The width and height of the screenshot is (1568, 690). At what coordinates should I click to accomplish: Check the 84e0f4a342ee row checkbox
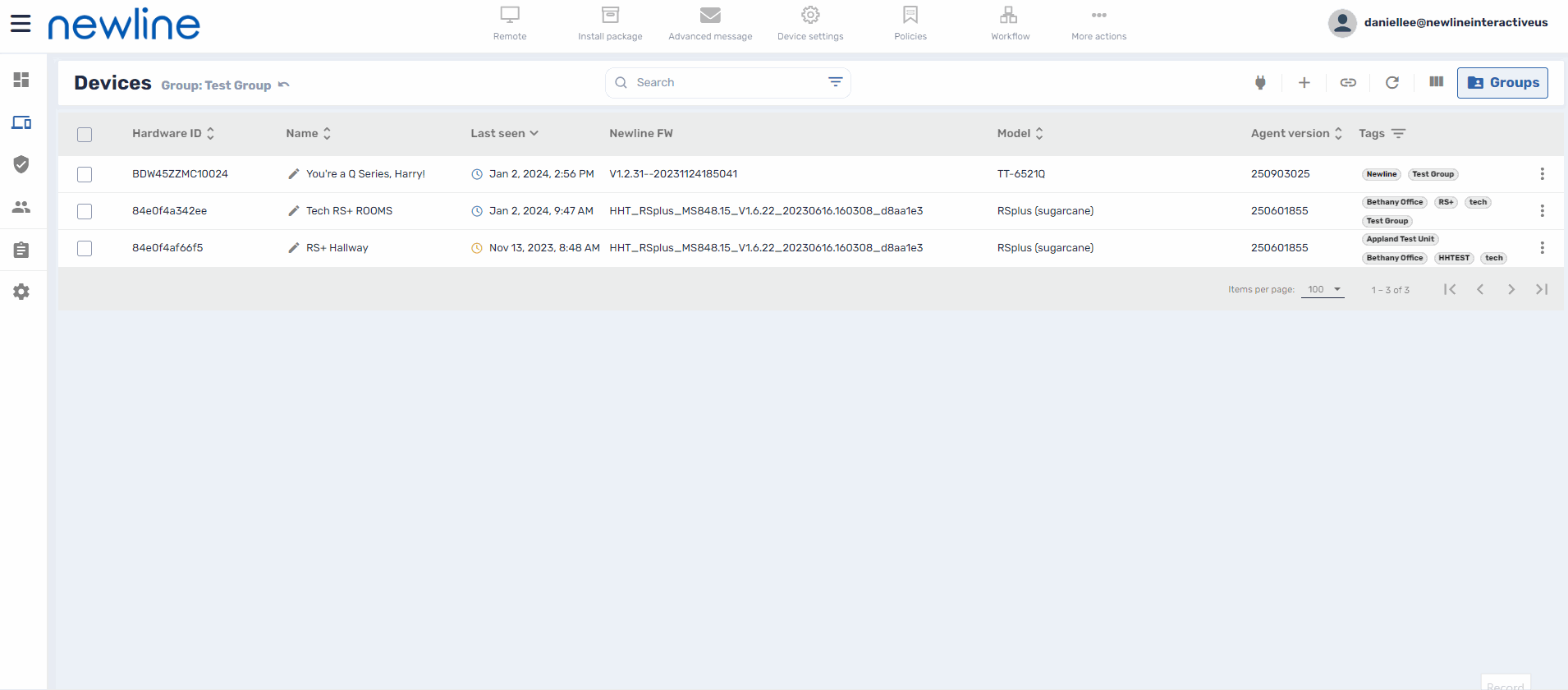pyautogui.click(x=85, y=211)
